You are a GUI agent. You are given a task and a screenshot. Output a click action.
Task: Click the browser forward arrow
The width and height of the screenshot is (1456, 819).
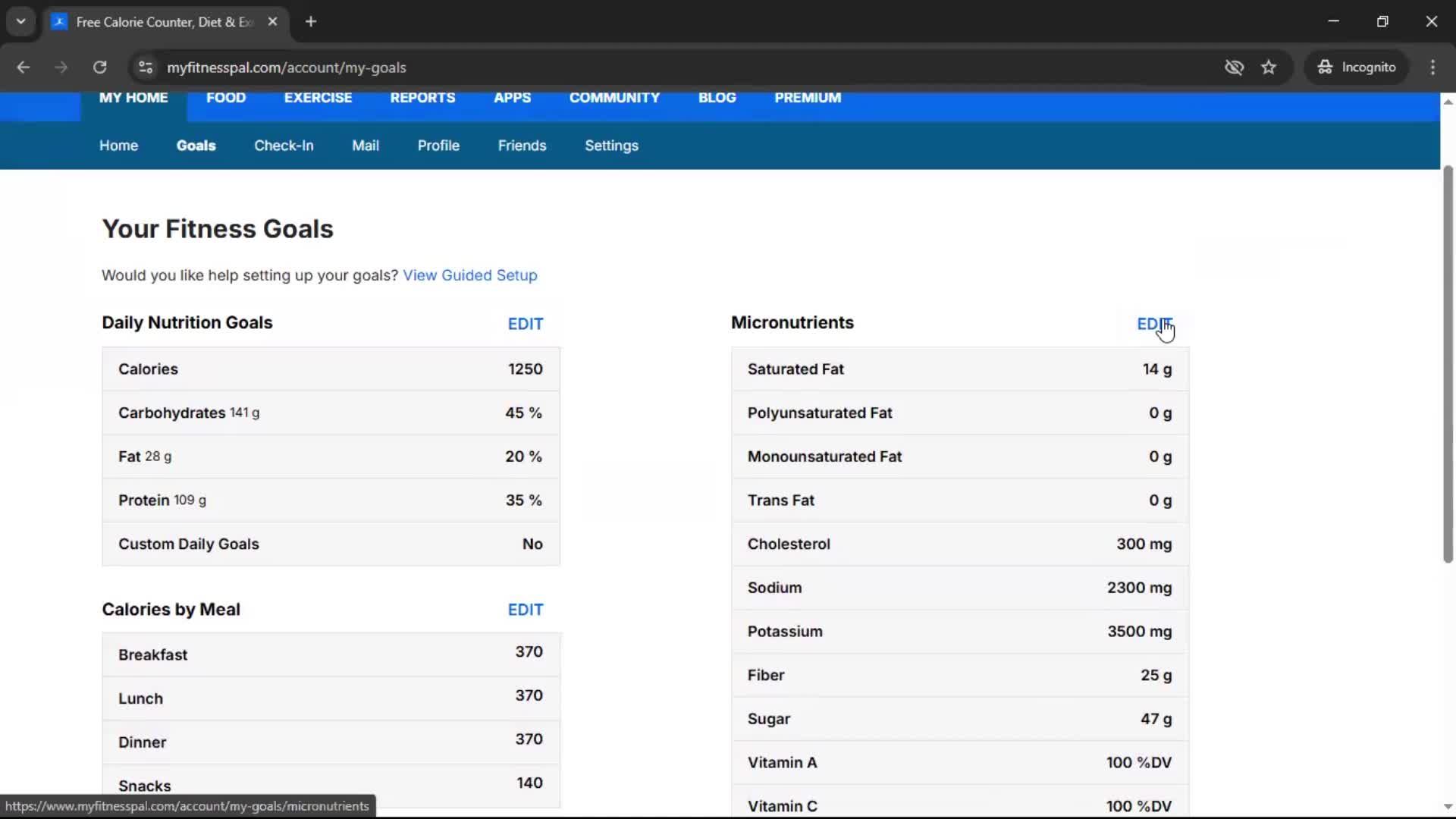click(x=61, y=67)
